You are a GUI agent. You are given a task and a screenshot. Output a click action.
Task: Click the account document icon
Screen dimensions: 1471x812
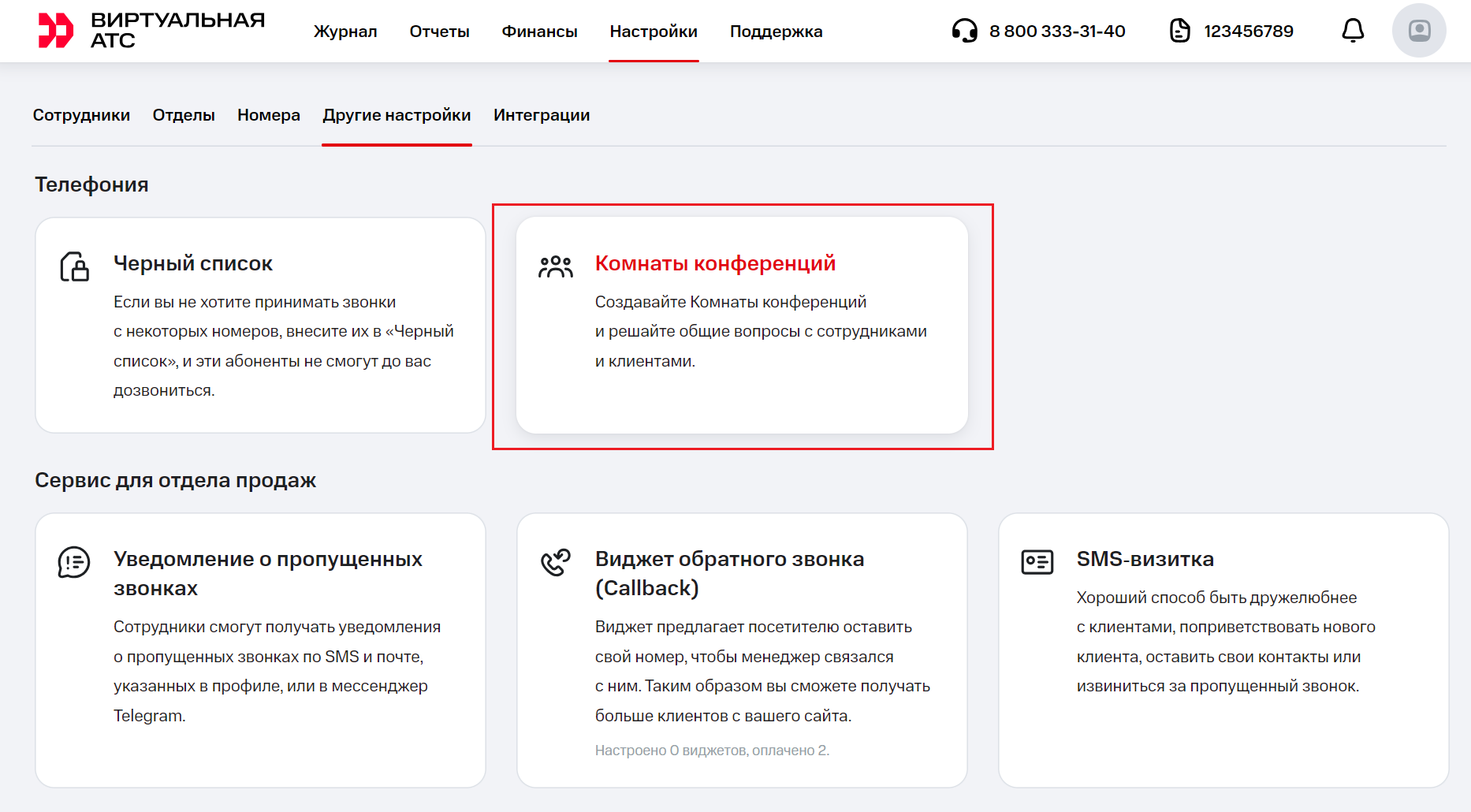1179,31
